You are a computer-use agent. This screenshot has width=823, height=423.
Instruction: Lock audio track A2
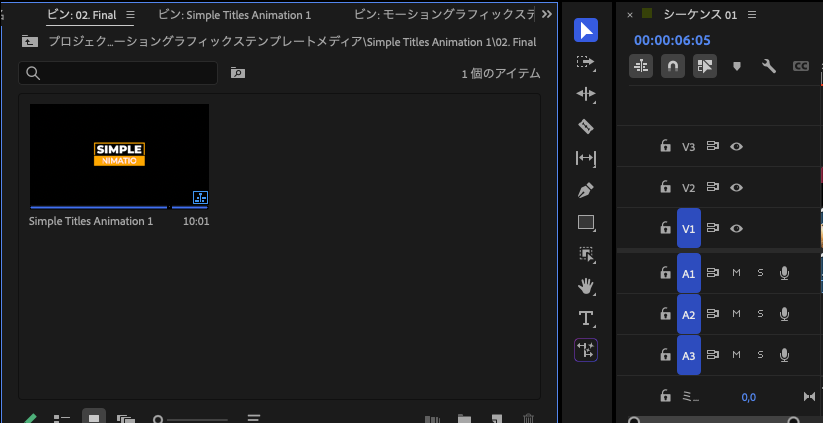coord(665,314)
